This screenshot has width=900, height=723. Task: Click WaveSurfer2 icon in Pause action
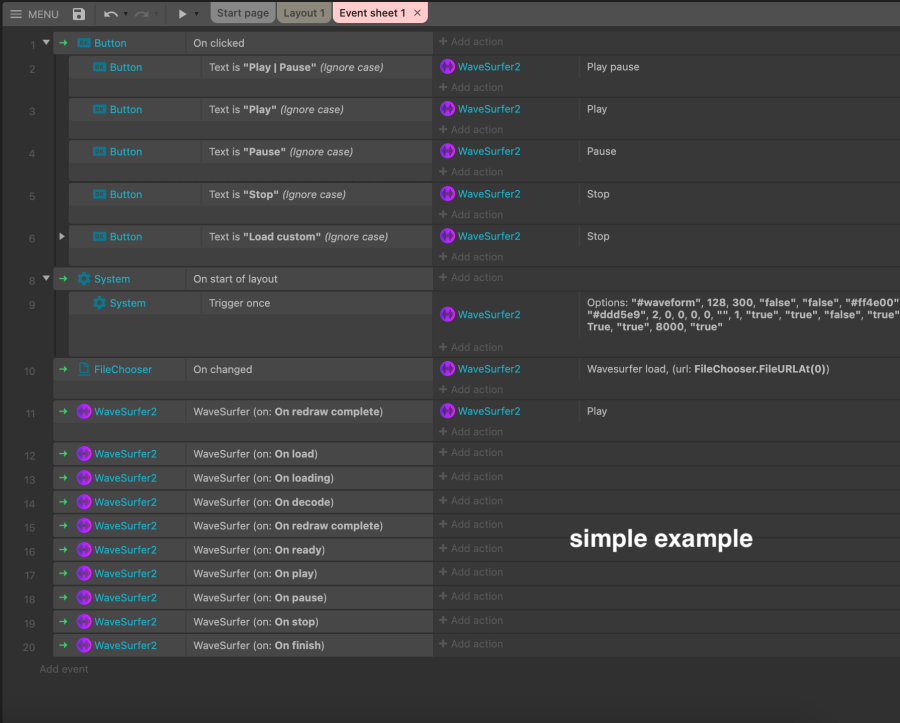[447, 151]
